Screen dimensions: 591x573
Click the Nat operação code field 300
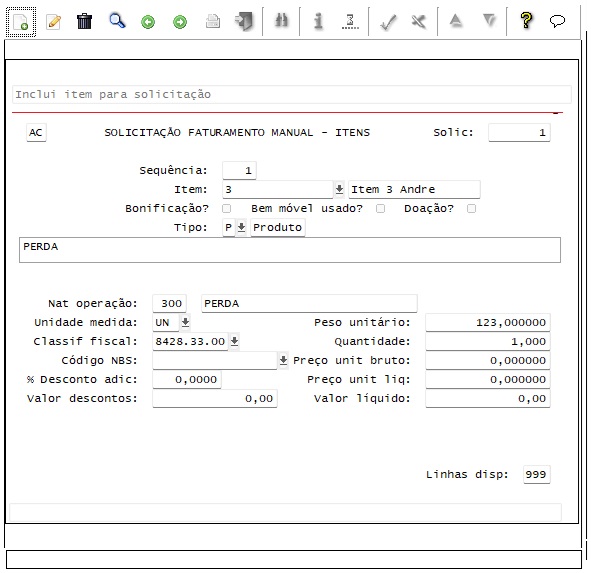click(169, 303)
